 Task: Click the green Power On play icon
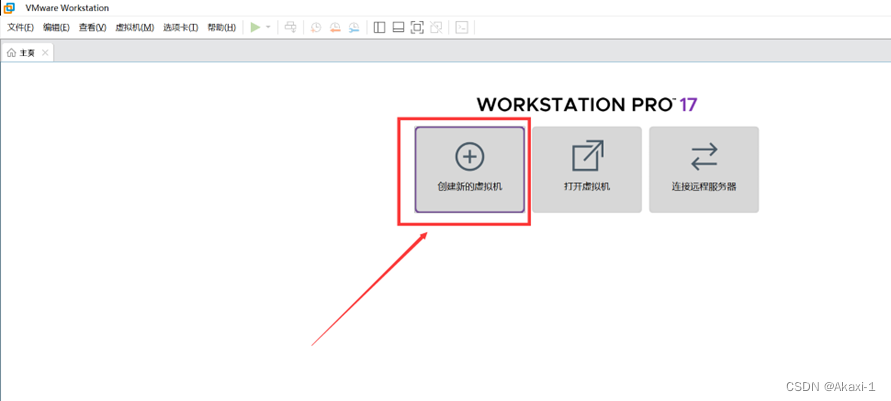pyautogui.click(x=255, y=27)
